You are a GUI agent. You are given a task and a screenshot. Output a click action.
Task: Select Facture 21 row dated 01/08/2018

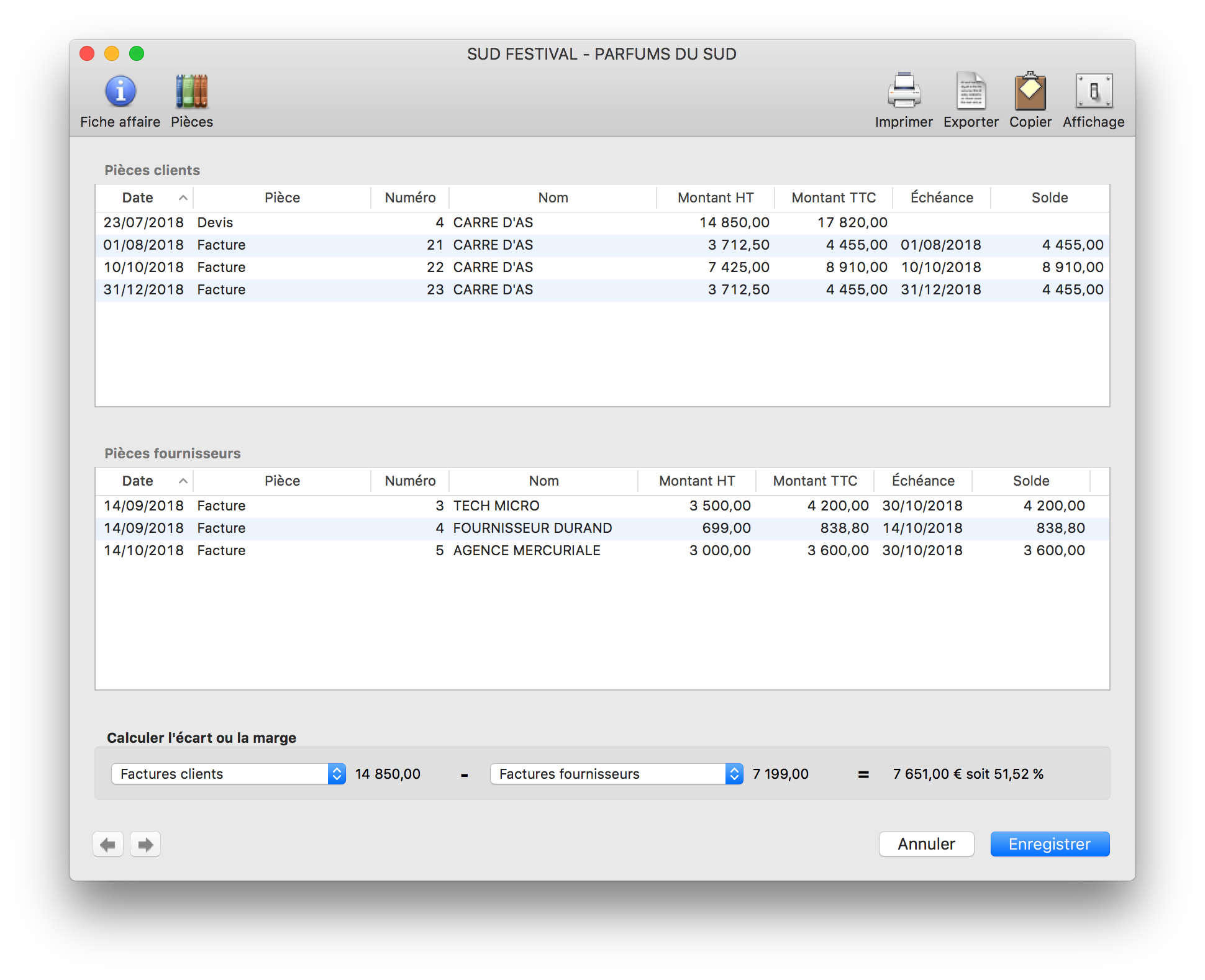(602, 245)
